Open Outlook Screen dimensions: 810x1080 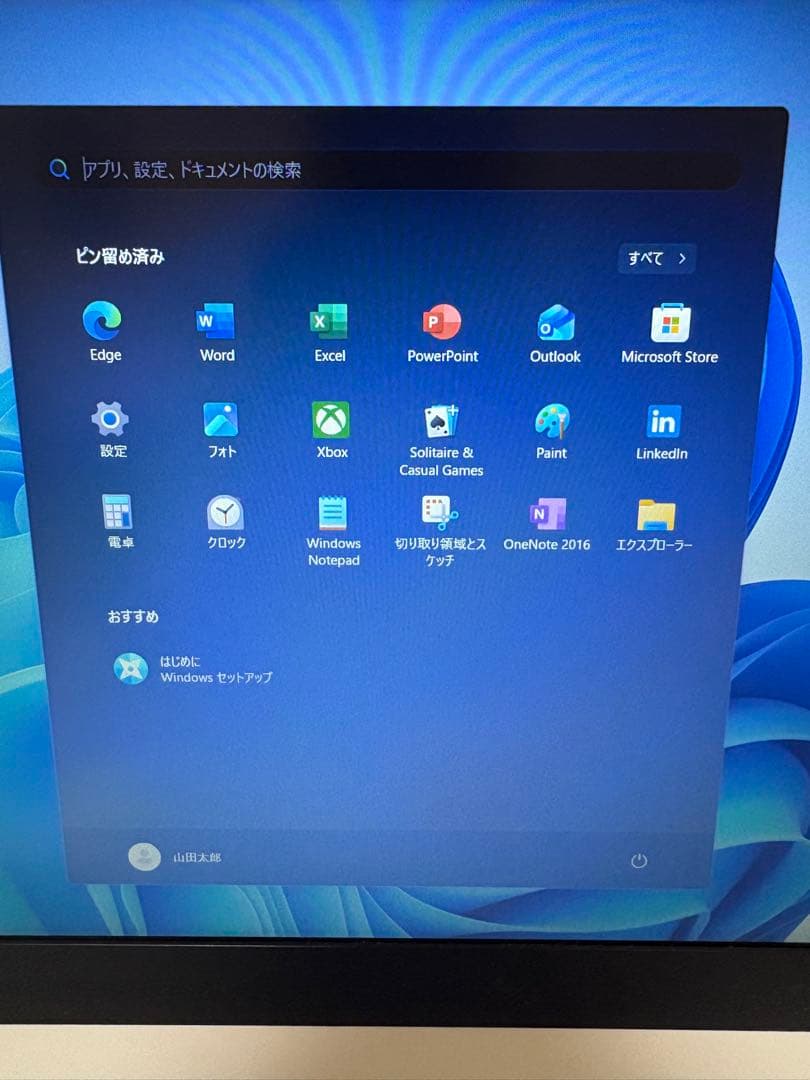click(x=554, y=322)
